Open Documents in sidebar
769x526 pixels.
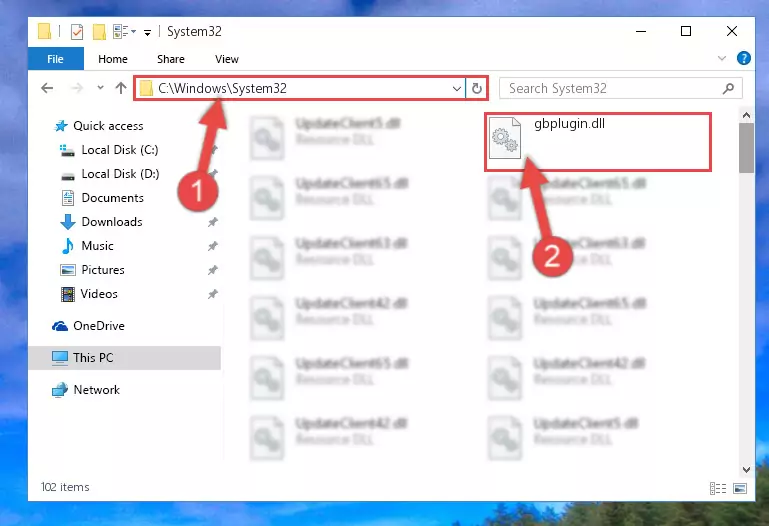(112, 198)
